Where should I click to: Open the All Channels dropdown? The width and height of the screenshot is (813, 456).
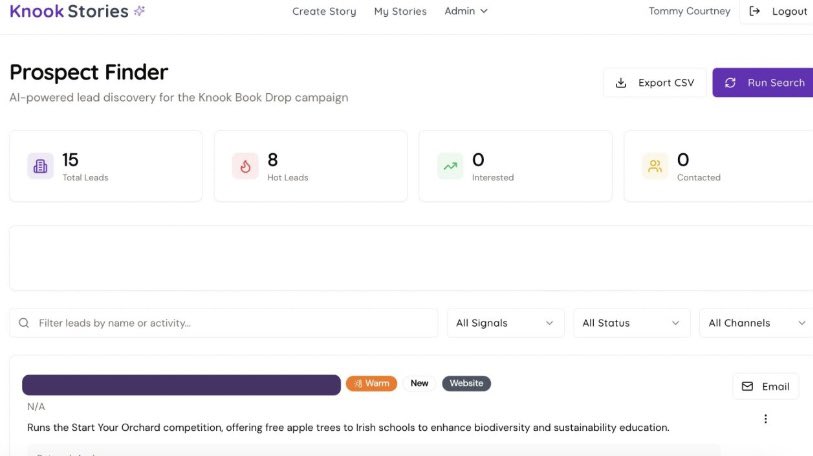coord(756,323)
